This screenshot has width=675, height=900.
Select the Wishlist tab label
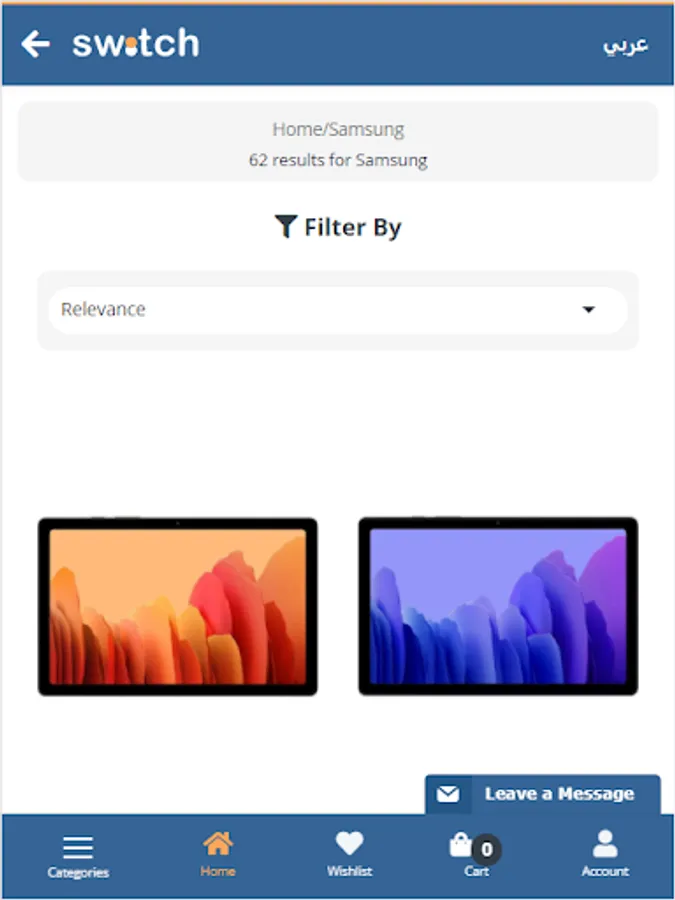[350, 871]
